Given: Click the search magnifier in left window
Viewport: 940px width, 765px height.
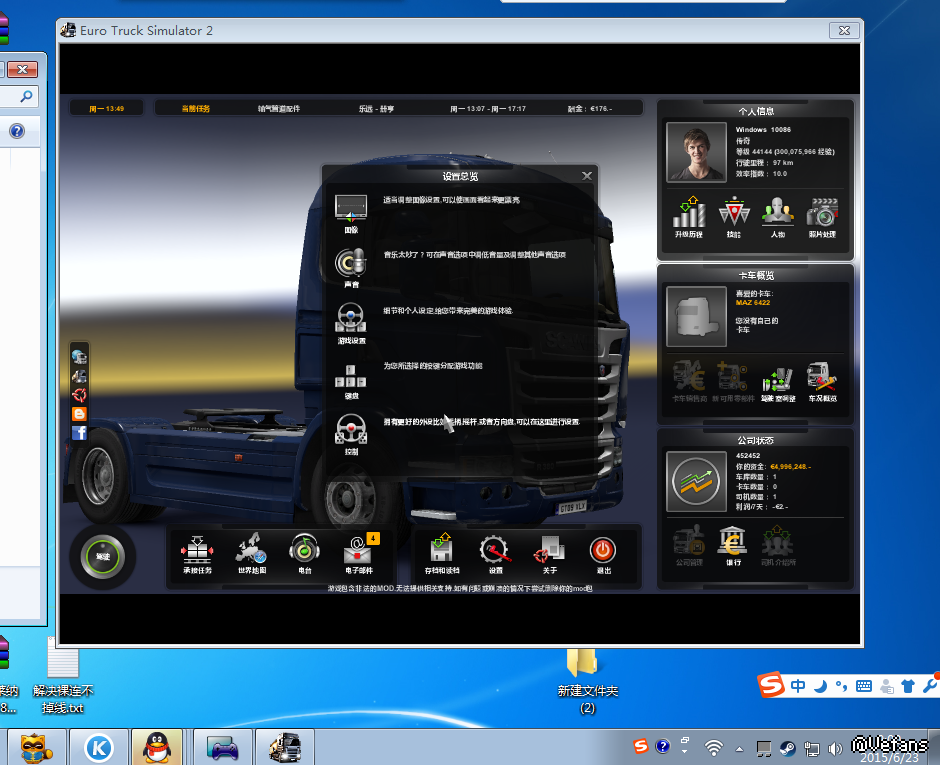Looking at the screenshot, I should click(x=26, y=96).
